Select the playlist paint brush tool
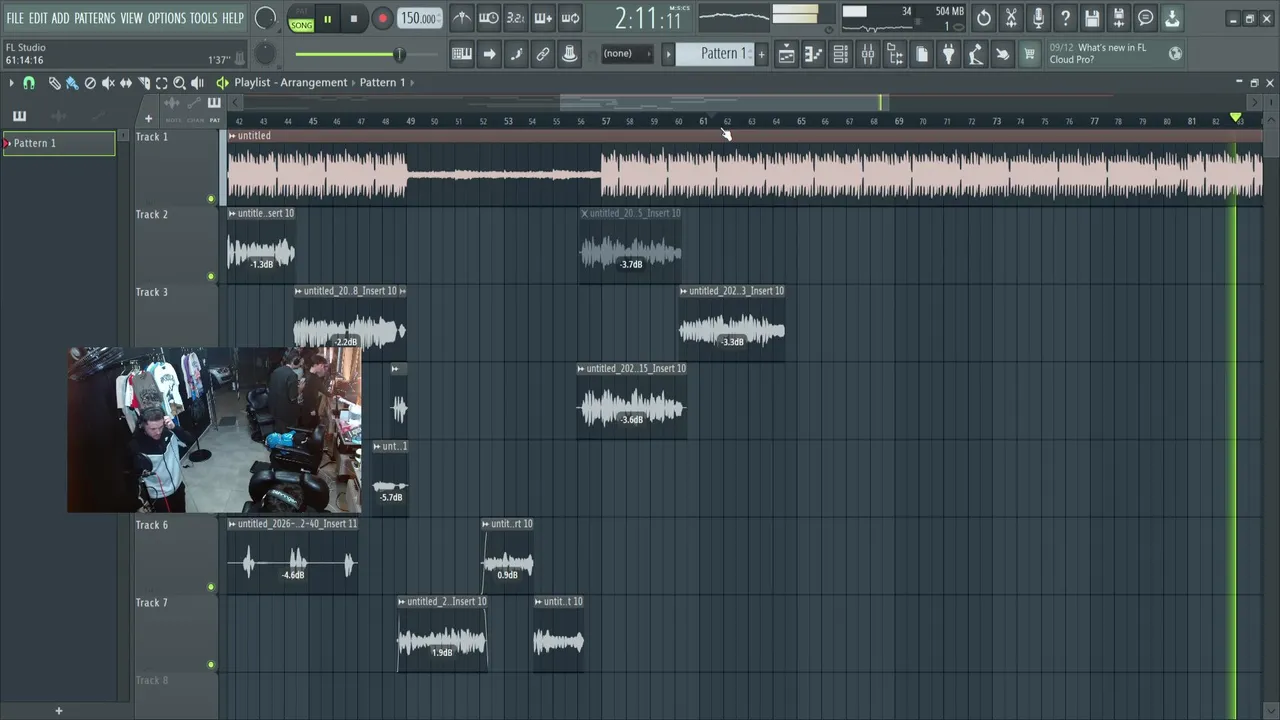Screen dimensions: 1280x720 tap(72, 83)
